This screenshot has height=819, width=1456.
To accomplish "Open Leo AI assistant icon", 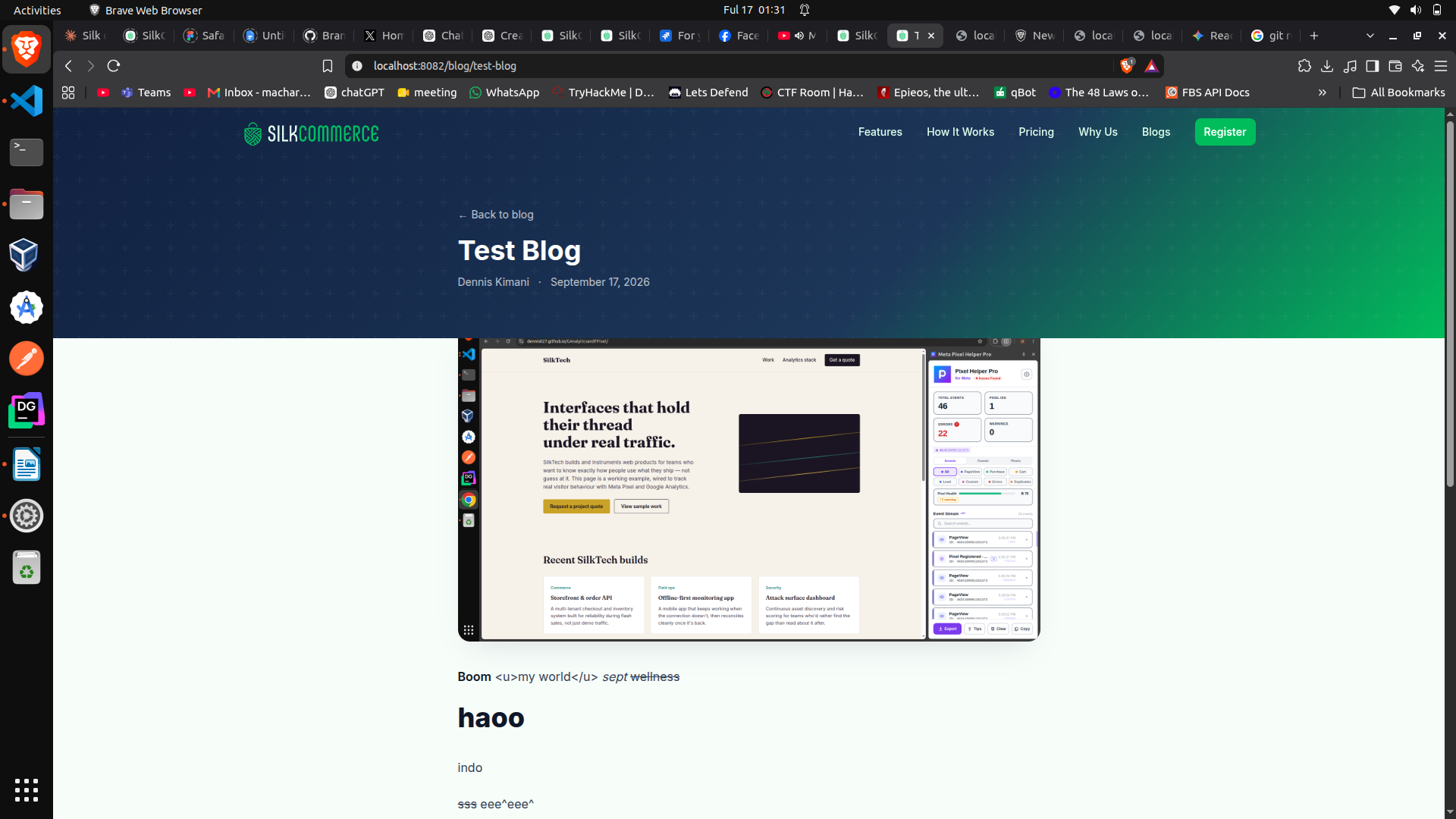I will coord(1417,66).
